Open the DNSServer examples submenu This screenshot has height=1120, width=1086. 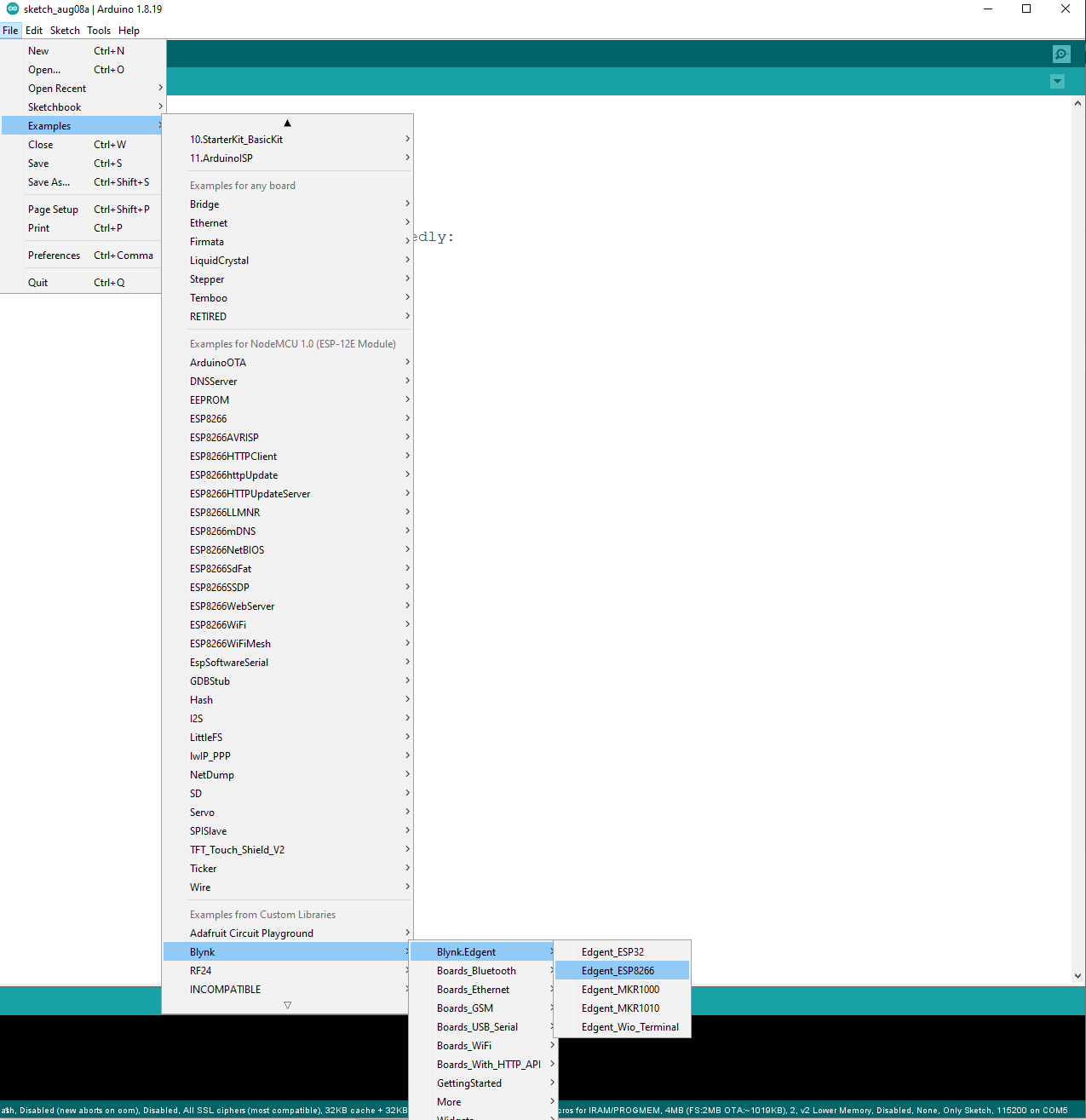point(287,382)
